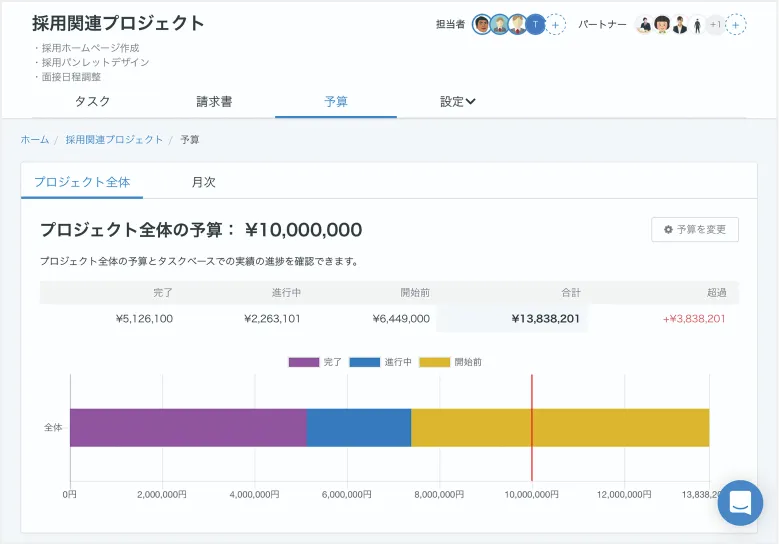Click the purple 完了 bar segment
The width and height of the screenshot is (779, 544).
[x=188, y=427]
